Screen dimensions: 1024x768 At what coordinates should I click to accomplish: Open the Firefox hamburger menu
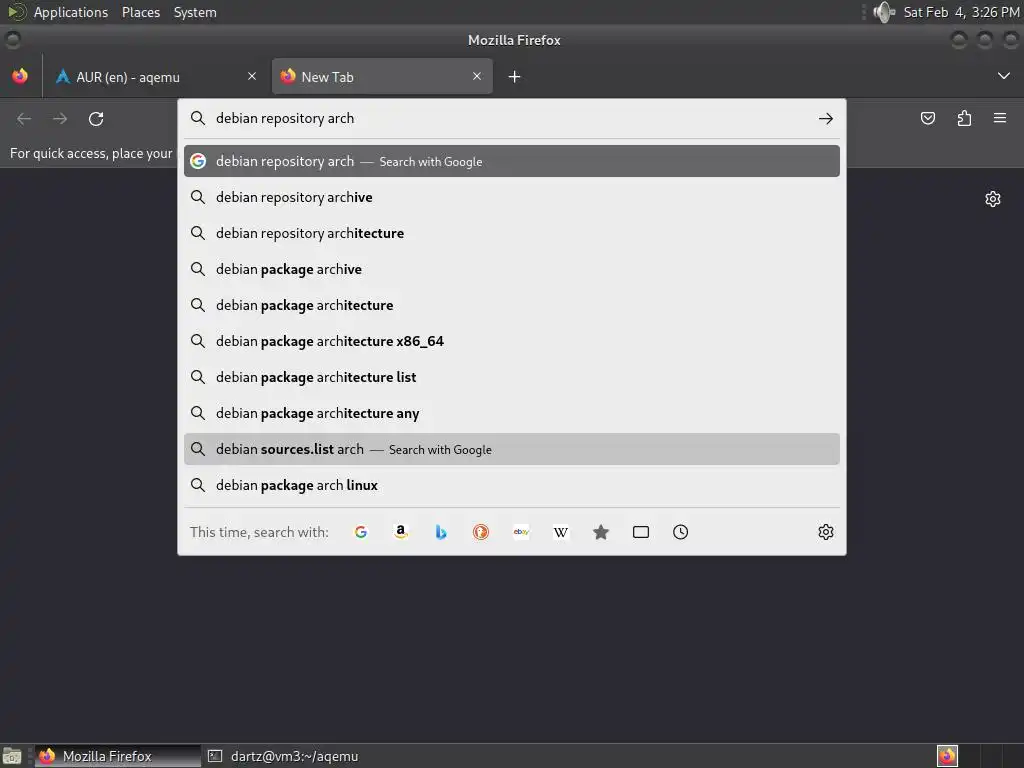click(x=1000, y=118)
